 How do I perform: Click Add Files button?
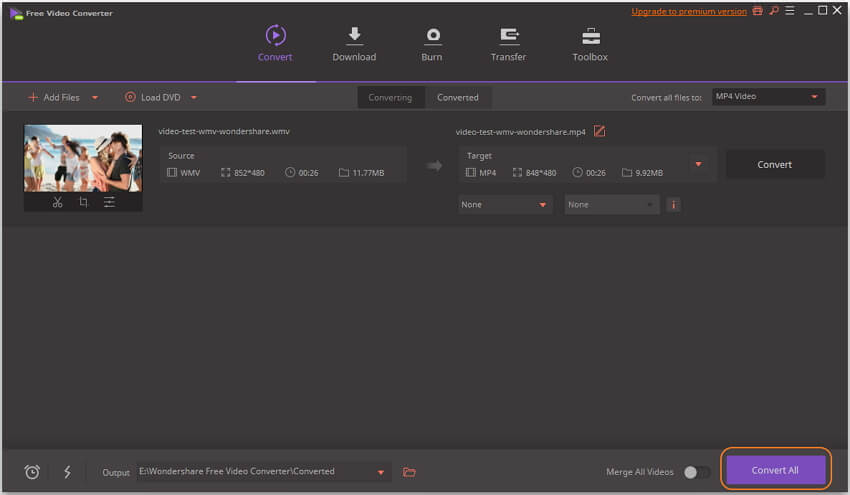pyautogui.click(x=54, y=98)
